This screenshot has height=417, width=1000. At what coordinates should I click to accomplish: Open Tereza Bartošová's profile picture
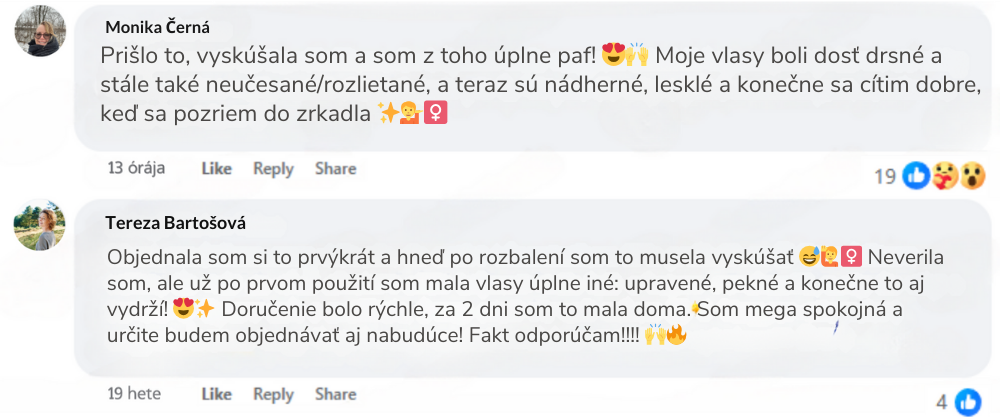tap(40, 225)
